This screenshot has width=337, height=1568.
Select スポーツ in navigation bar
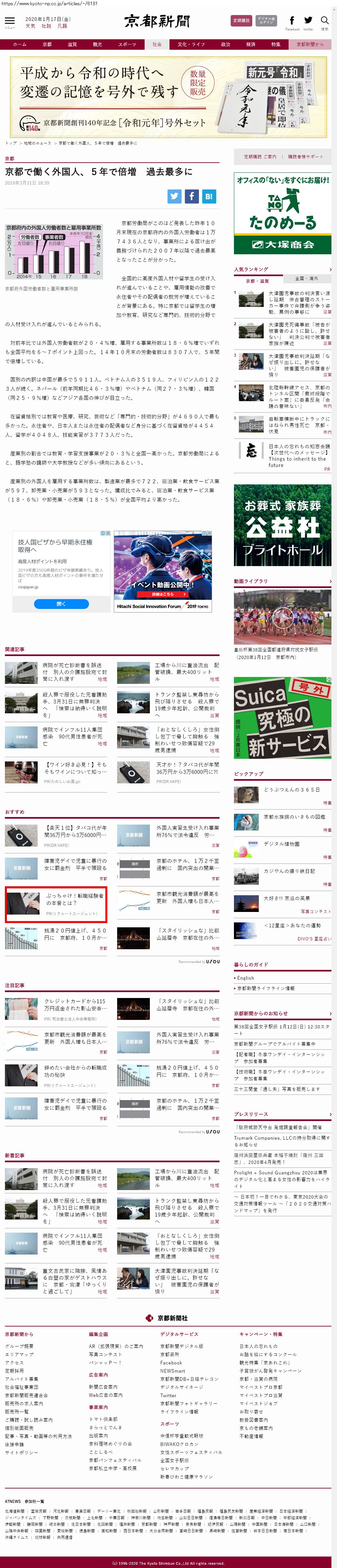click(x=127, y=45)
